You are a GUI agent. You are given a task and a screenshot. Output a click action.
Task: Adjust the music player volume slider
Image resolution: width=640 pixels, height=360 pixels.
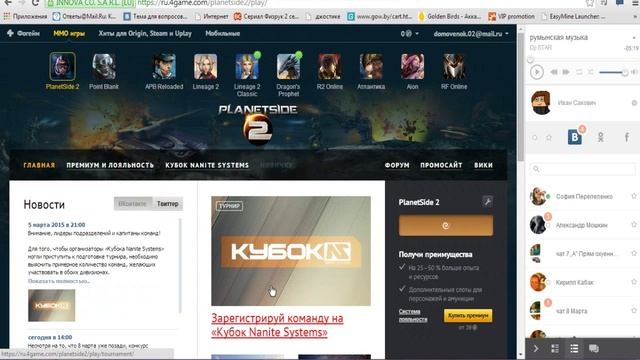pyautogui.click(x=613, y=73)
